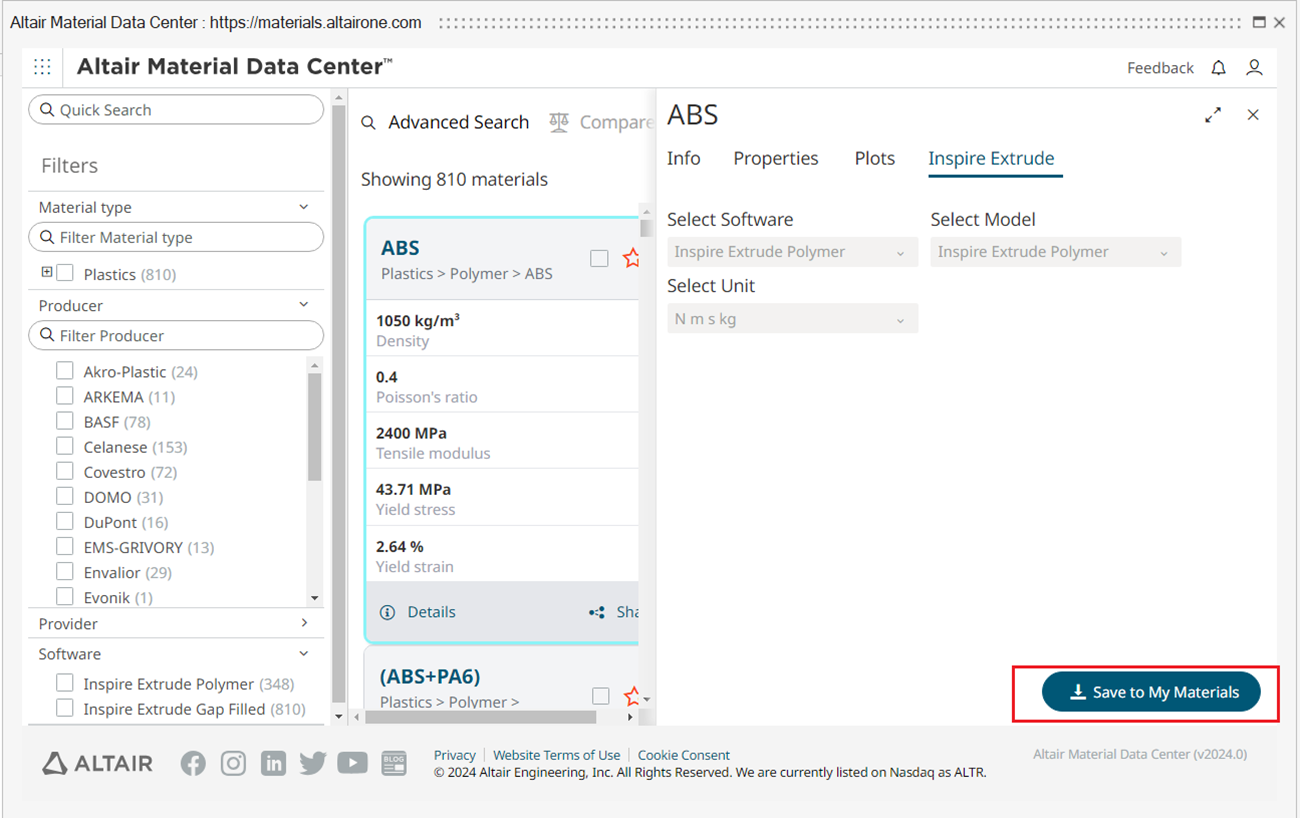Click the Filter Producer input field

[176, 335]
